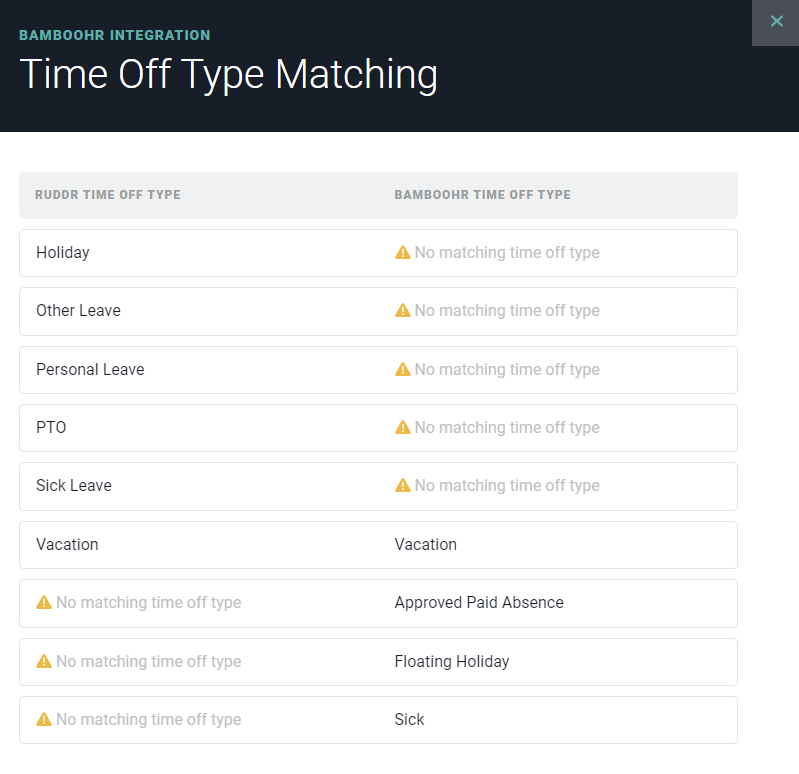The height and width of the screenshot is (774, 799).
Task: Click the Approved Paid Absence entry
Action: [x=479, y=603]
